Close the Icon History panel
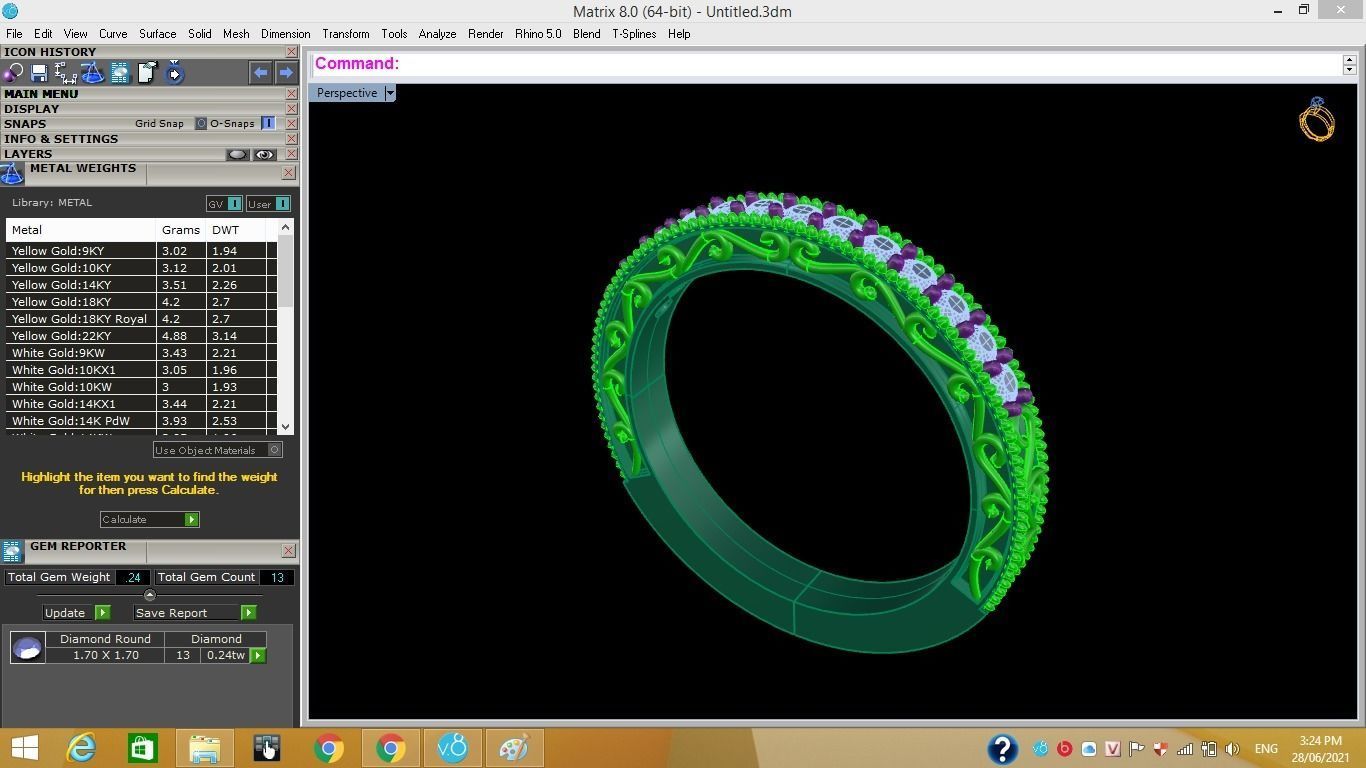Viewport: 1366px width, 768px height. coord(291,52)
